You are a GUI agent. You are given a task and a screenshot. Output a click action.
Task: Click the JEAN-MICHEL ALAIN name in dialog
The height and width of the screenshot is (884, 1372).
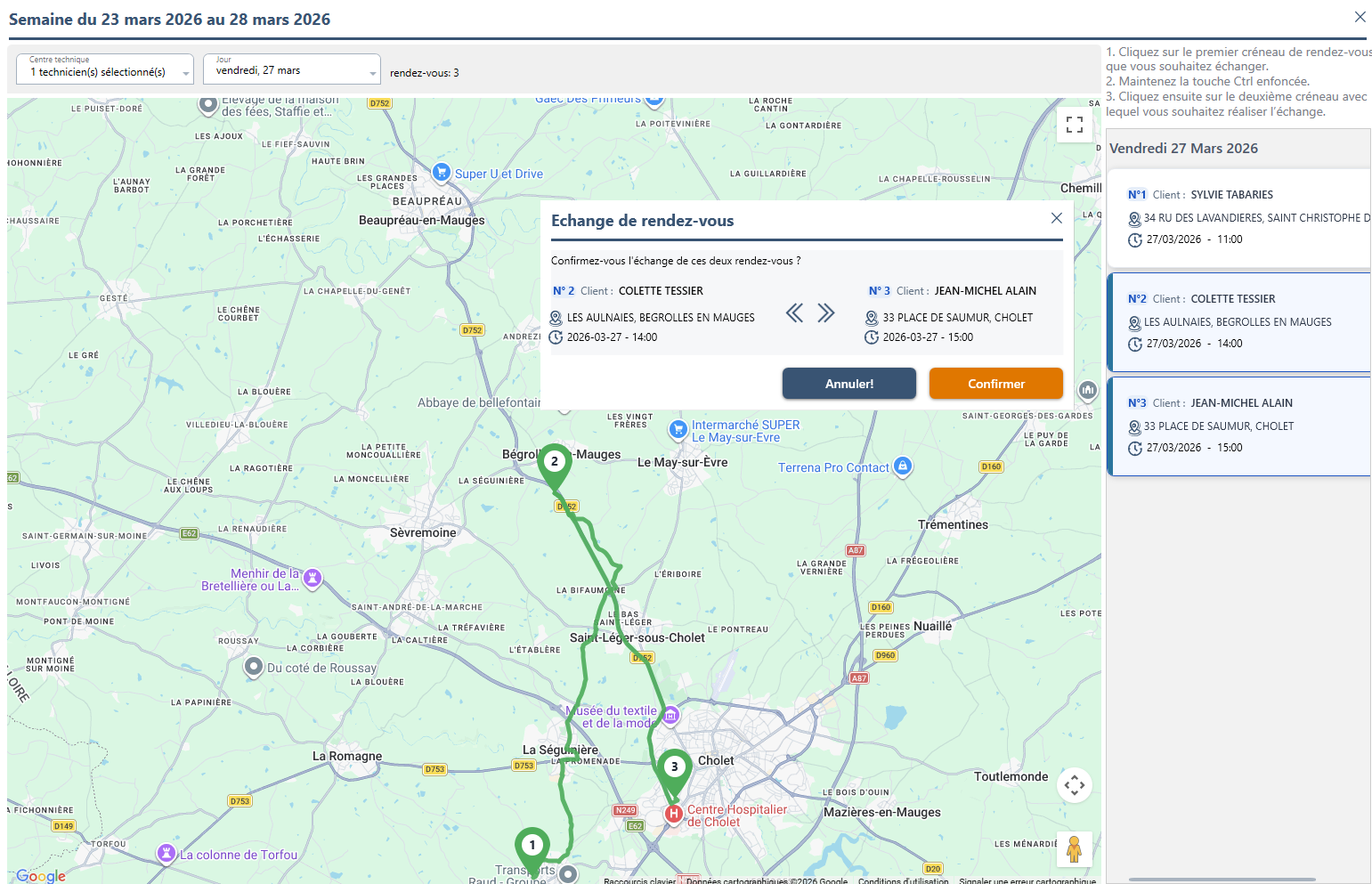click(x=986, y=291)
